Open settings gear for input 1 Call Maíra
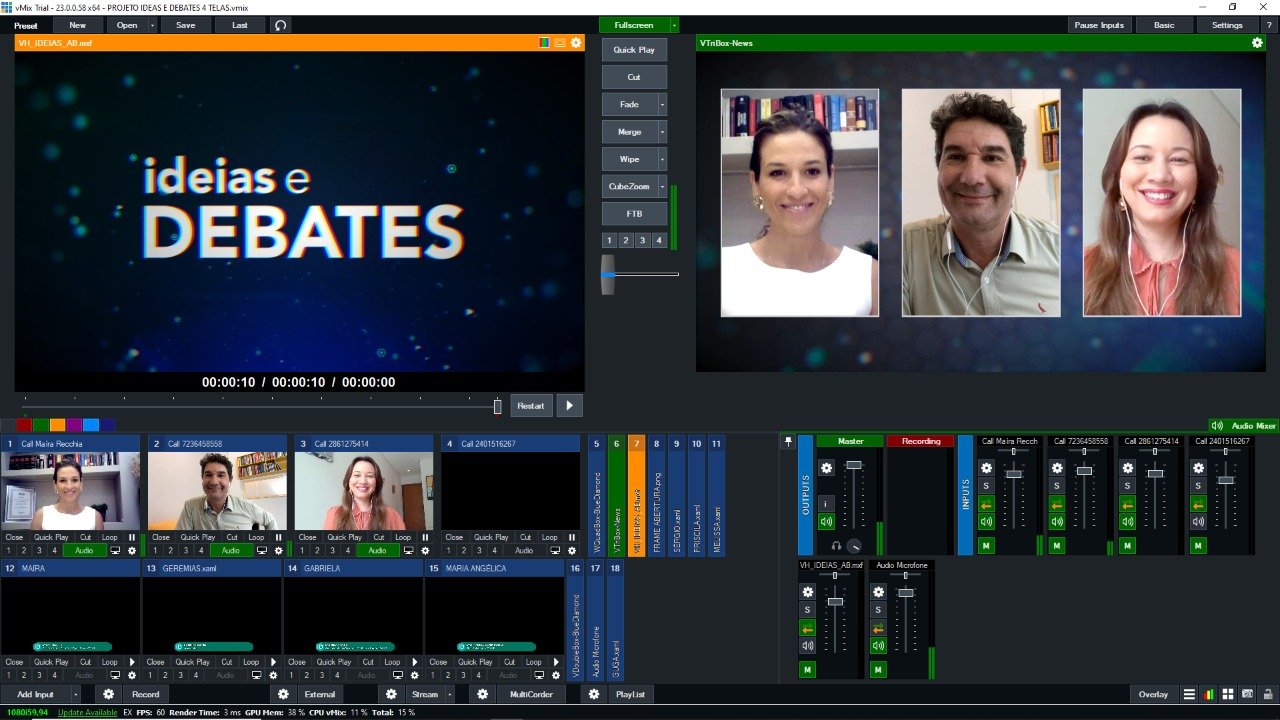The height and width of the screenshot is (720, 1280). (x=133, y=549)
